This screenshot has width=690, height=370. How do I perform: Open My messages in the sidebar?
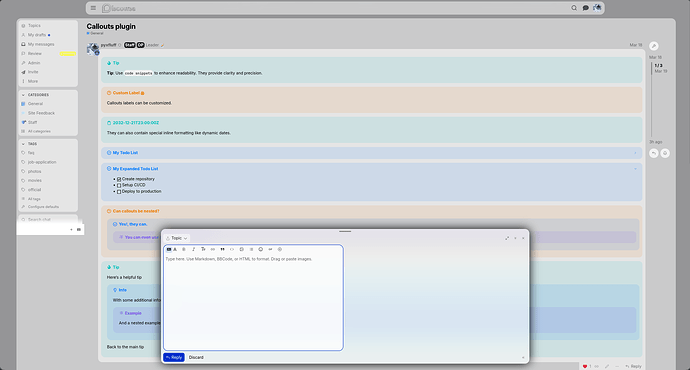41,44
